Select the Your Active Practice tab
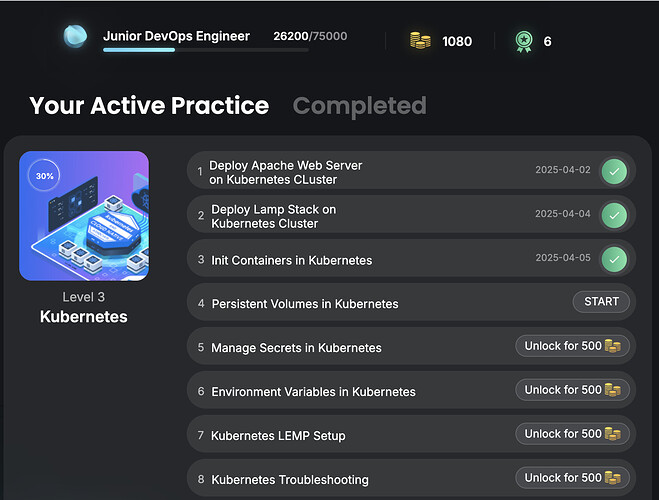 (149, 106)
